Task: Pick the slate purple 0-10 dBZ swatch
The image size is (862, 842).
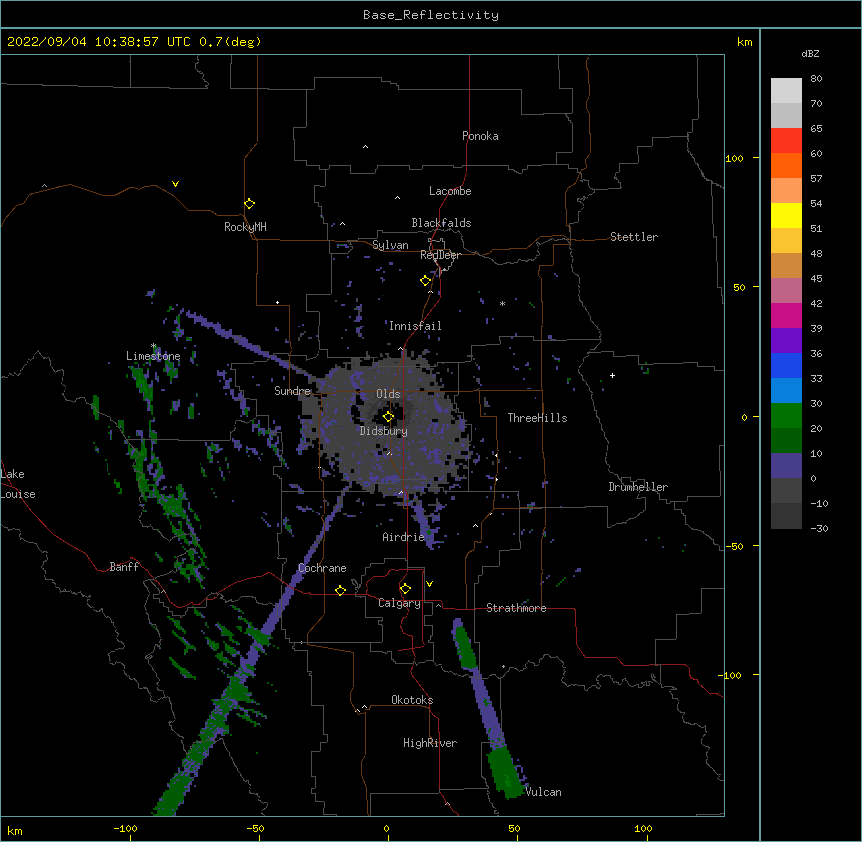Action: coord(786,466)
